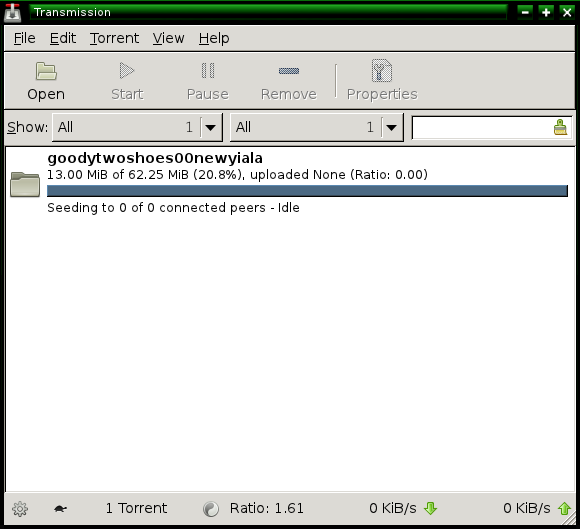Open the View menu
Image resolution: width=580 pixels, height=529 pixels.
(x=168, y=38)
